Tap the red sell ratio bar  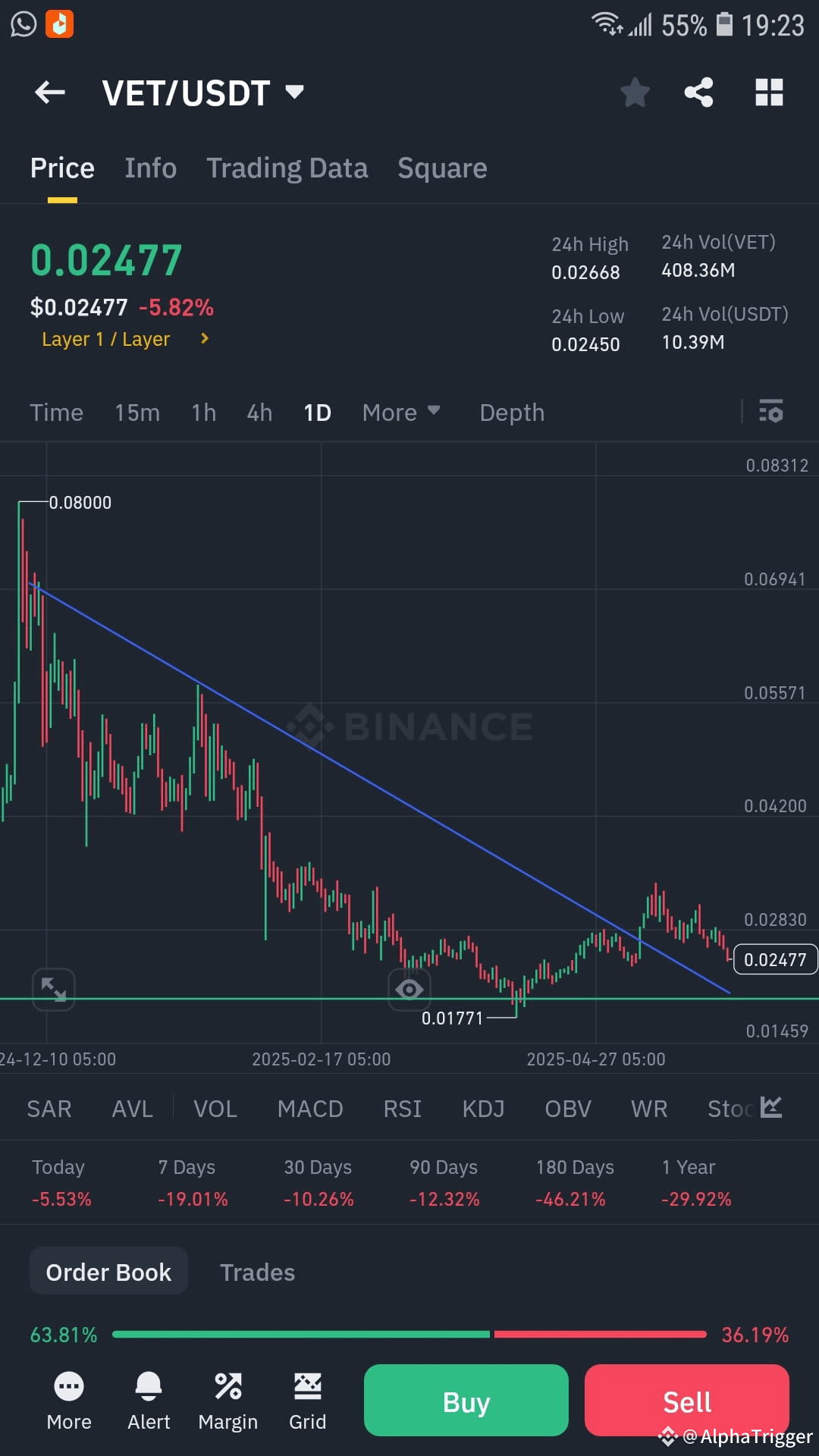coord(600,1334)
